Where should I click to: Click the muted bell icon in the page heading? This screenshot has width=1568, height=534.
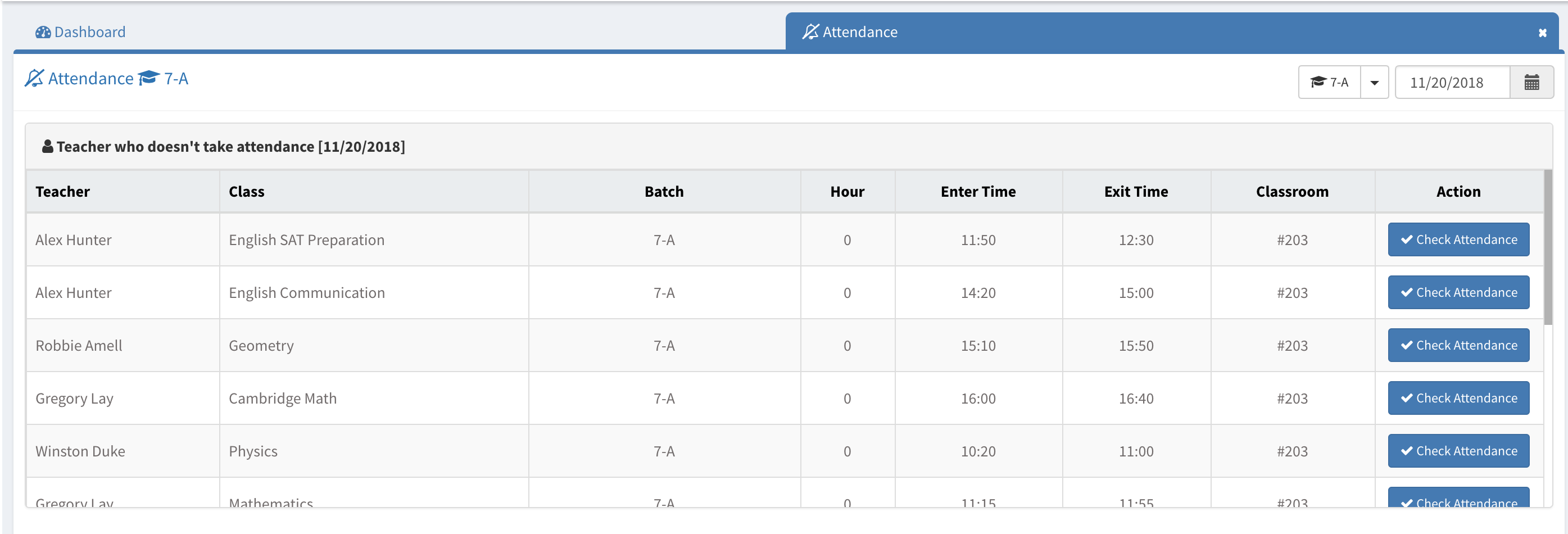(34, 79)
